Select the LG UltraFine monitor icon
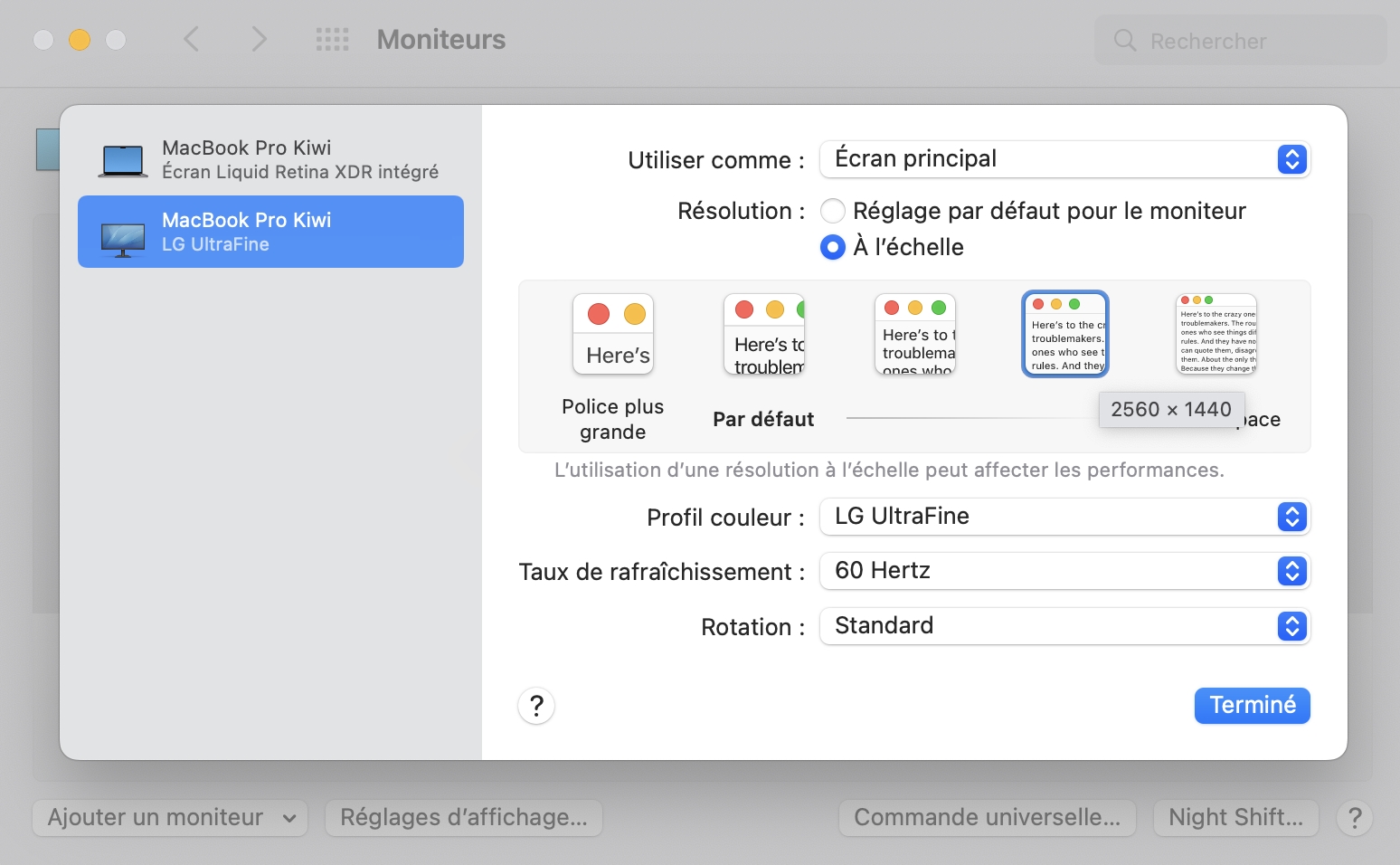1400x865 pixels. 122,240
